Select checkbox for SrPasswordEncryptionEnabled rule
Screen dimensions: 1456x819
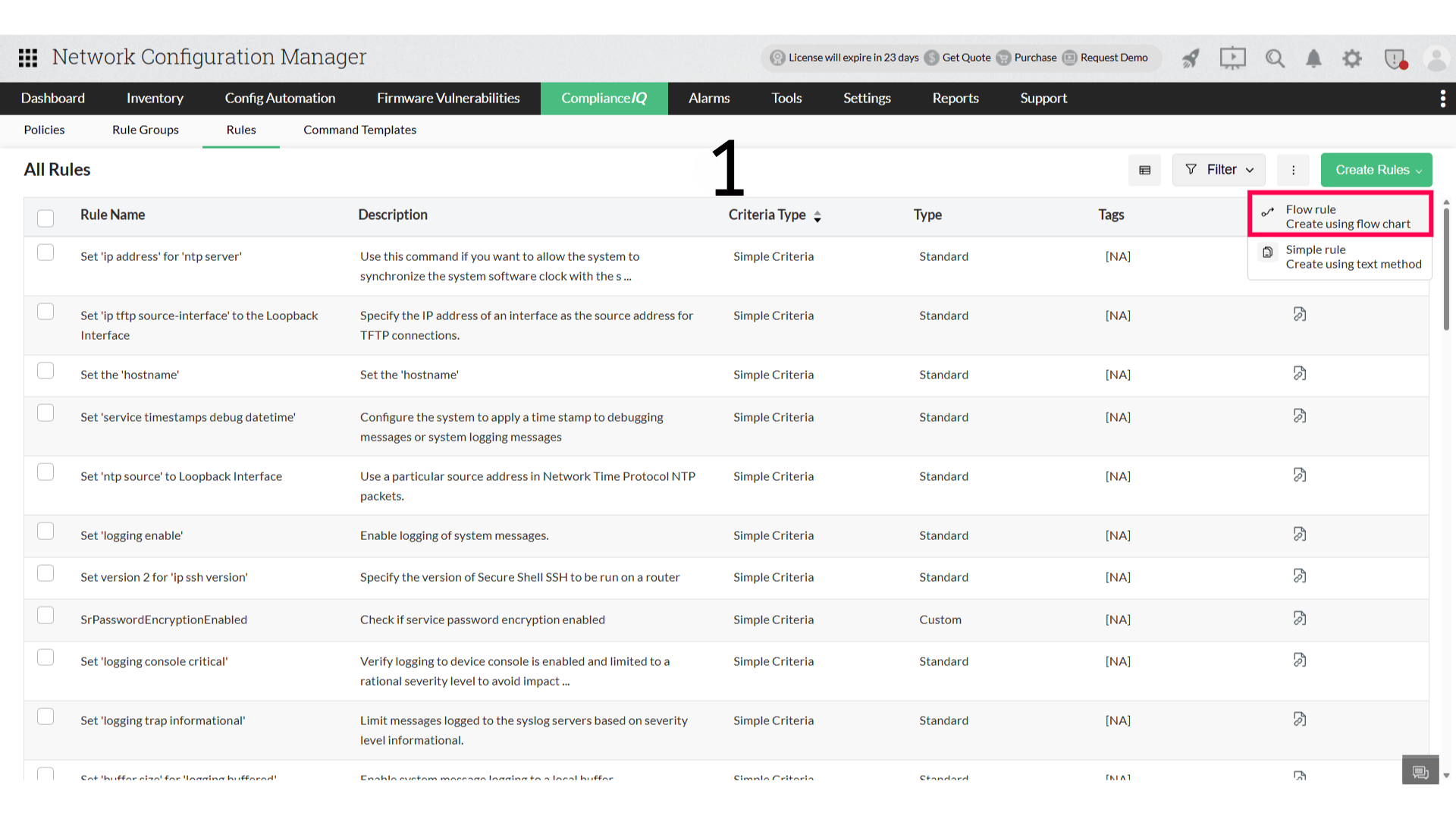[45, 615]
